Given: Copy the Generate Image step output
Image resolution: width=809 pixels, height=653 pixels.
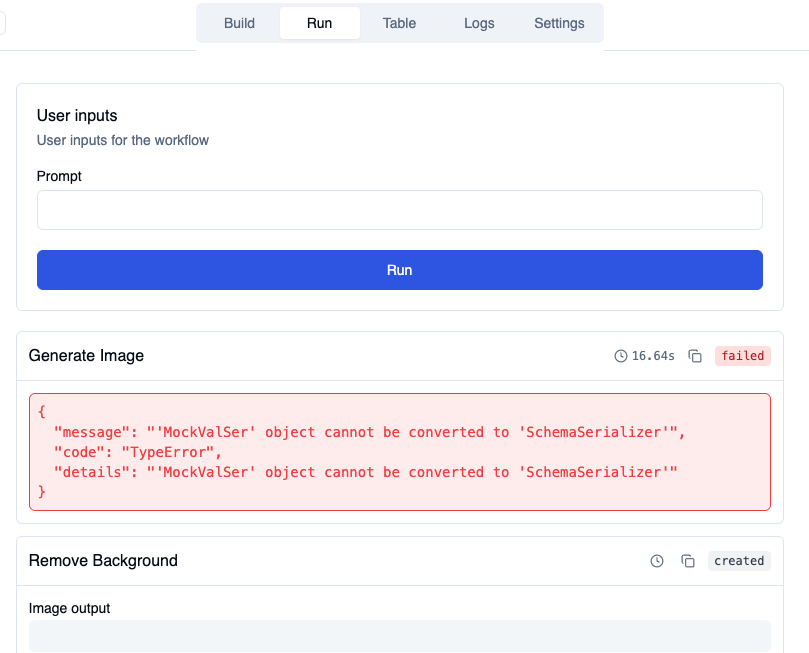Looking at the screenshot, I should coord(695,356).
